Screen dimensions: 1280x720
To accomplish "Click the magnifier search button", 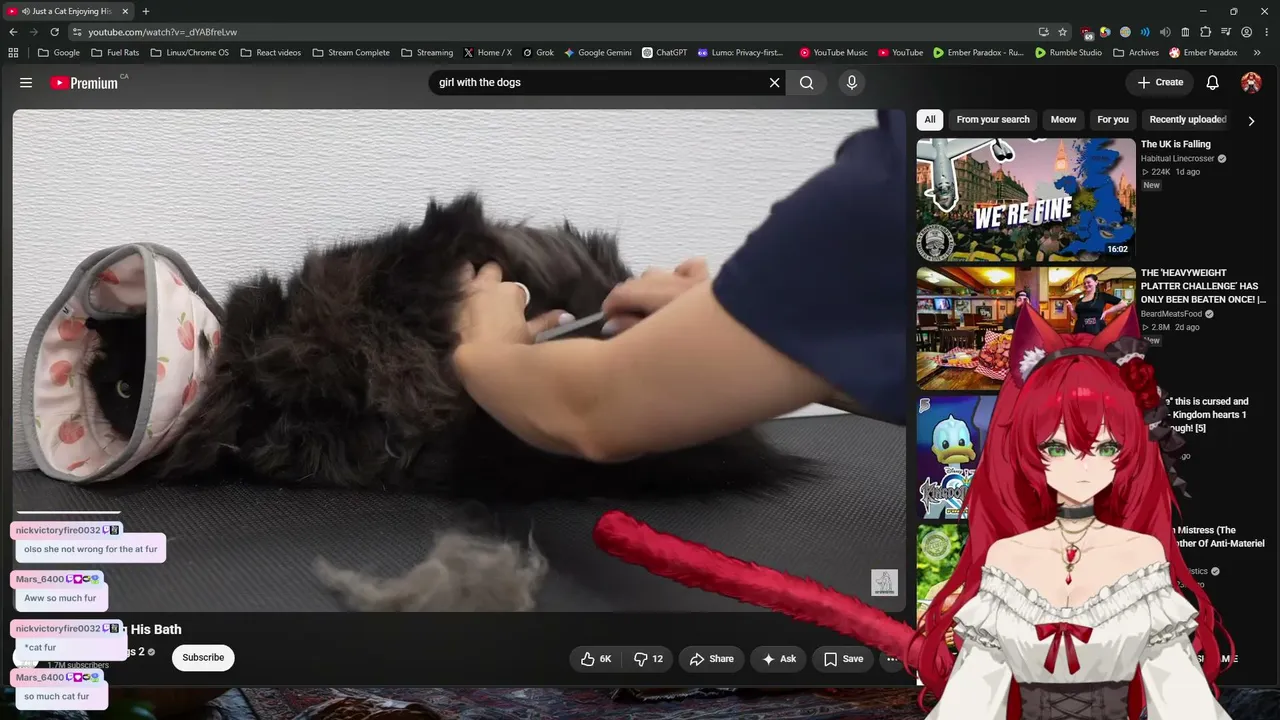I will click(x=807, y=83).
